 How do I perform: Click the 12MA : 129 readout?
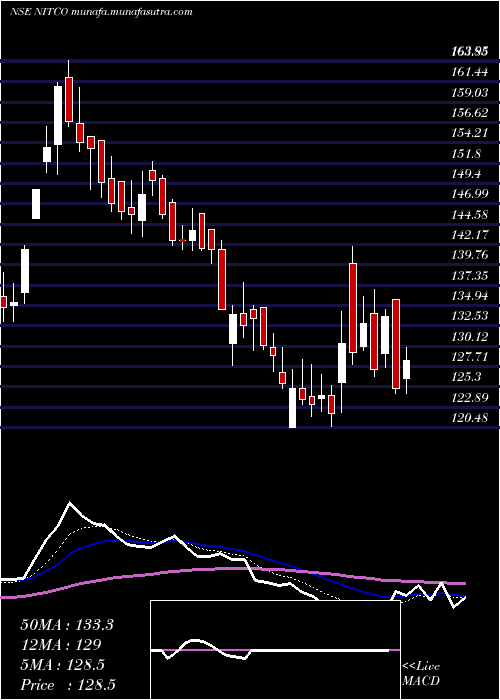point(61,645)
